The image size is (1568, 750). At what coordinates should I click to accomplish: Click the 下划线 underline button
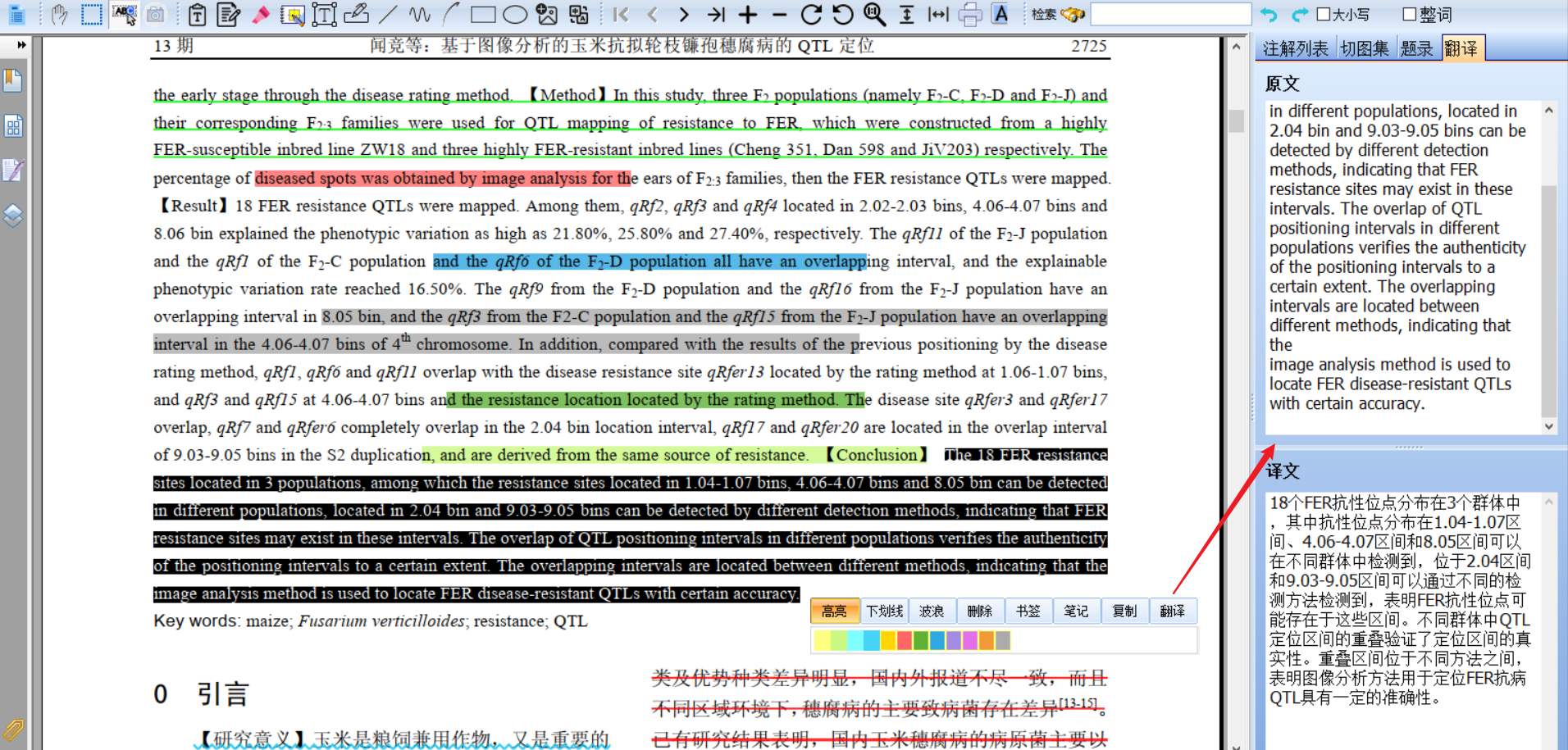point(884,611)
